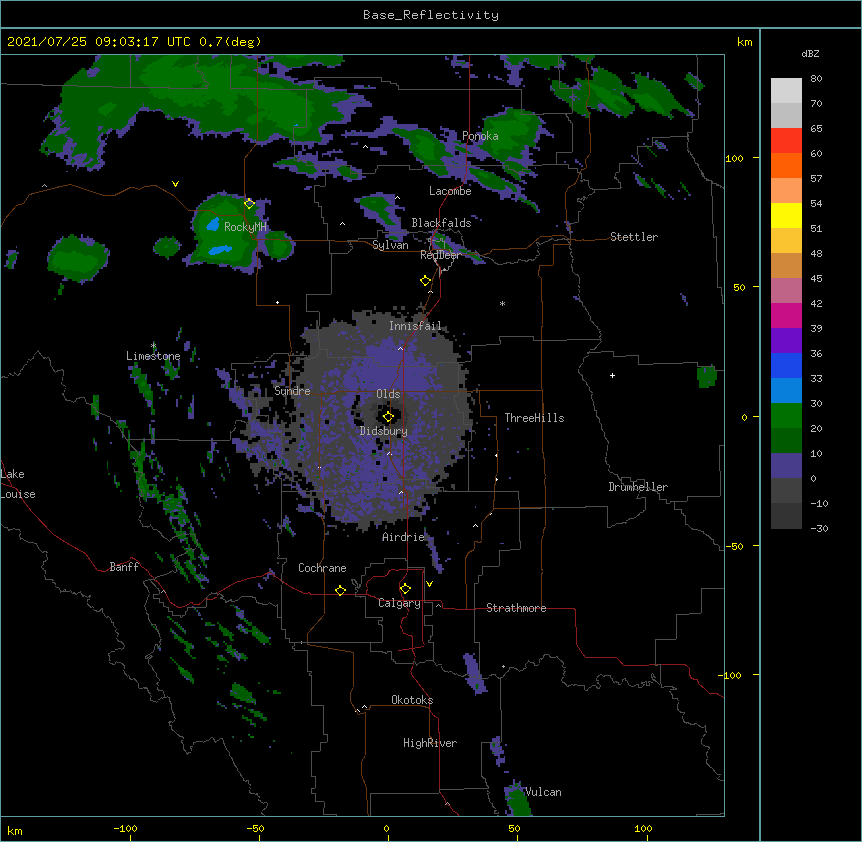Click the Lake Louise label
The image size is (862, 842).
(x=16, y=484)
